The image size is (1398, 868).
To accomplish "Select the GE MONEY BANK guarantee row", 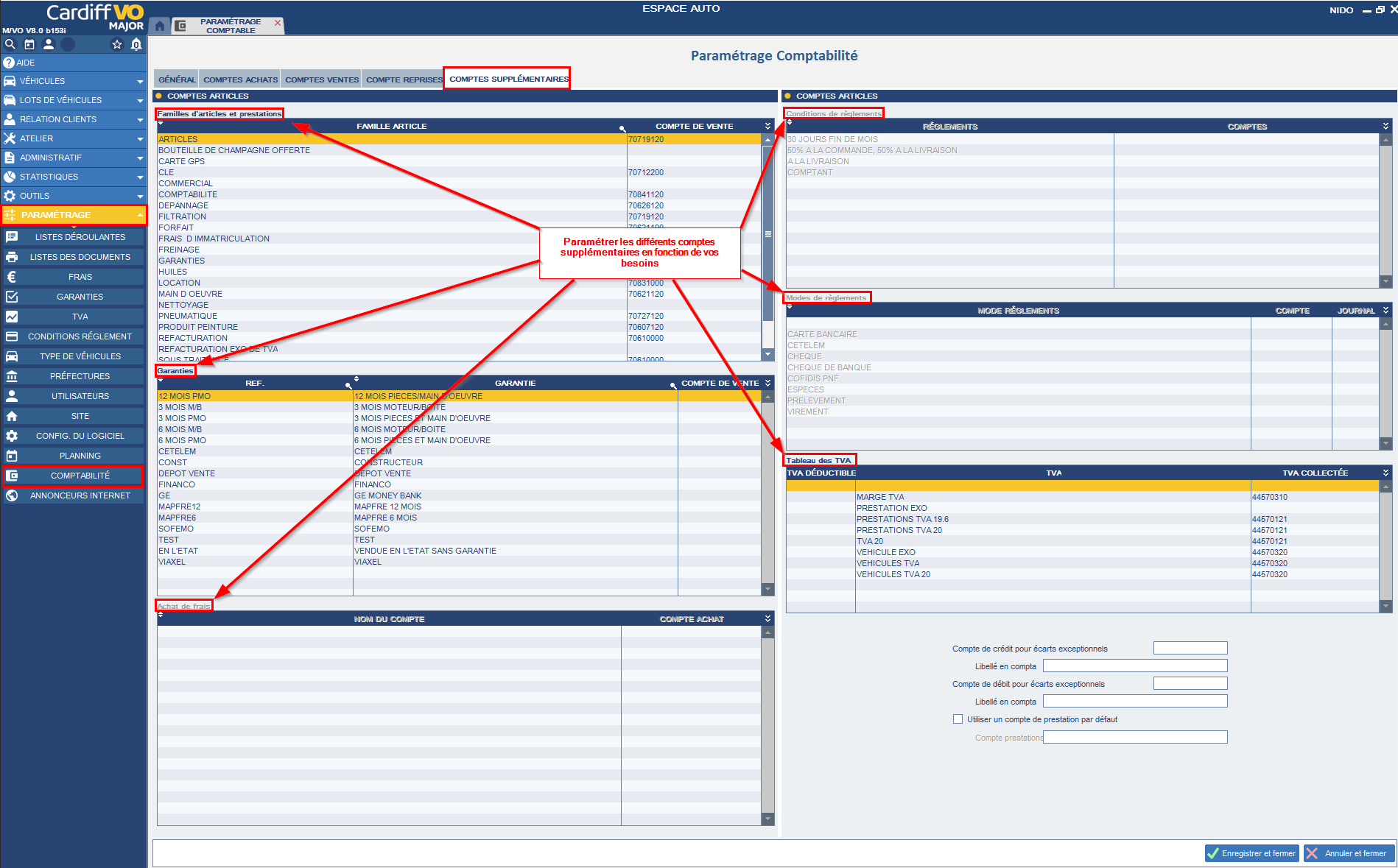I will pyautogui.click(x=459, y=495).
